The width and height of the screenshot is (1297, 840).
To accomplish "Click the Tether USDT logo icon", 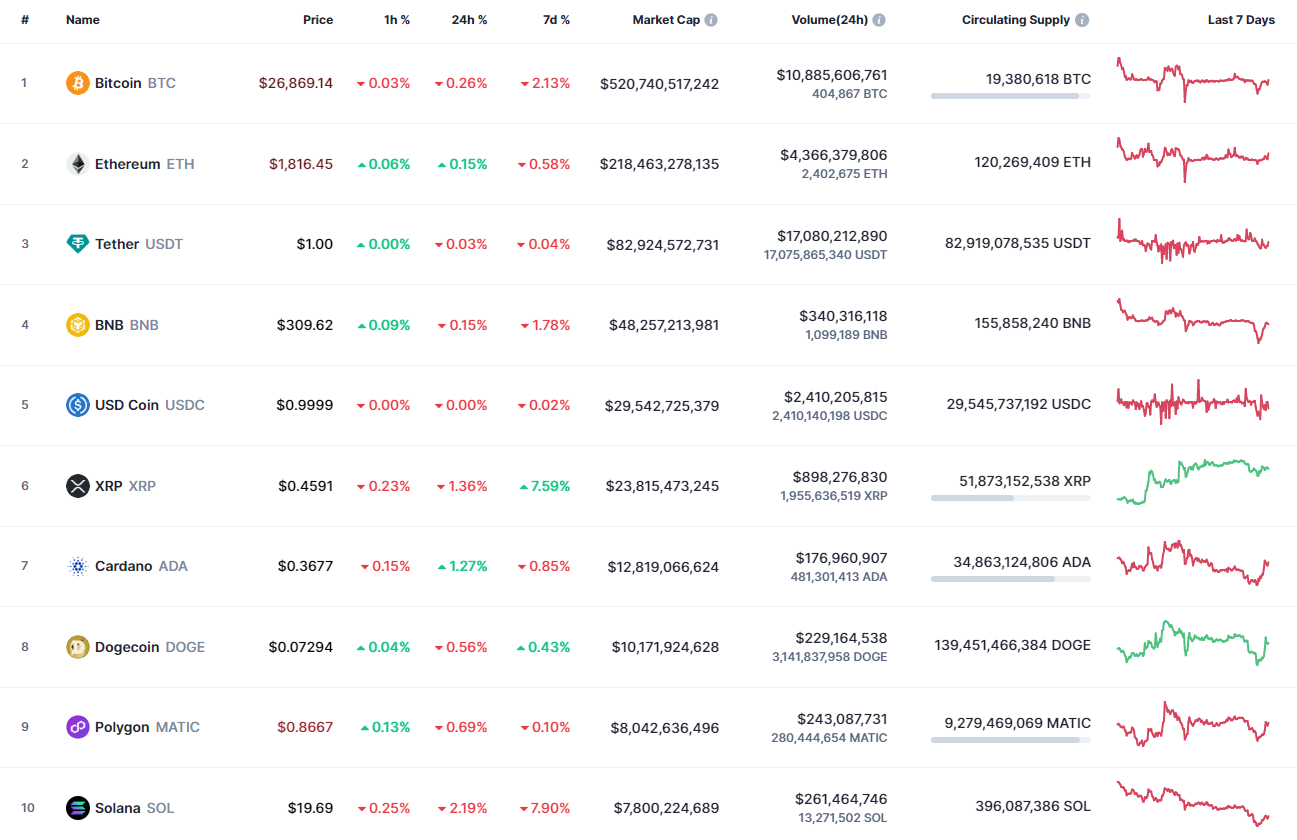I will coord(76,244).
